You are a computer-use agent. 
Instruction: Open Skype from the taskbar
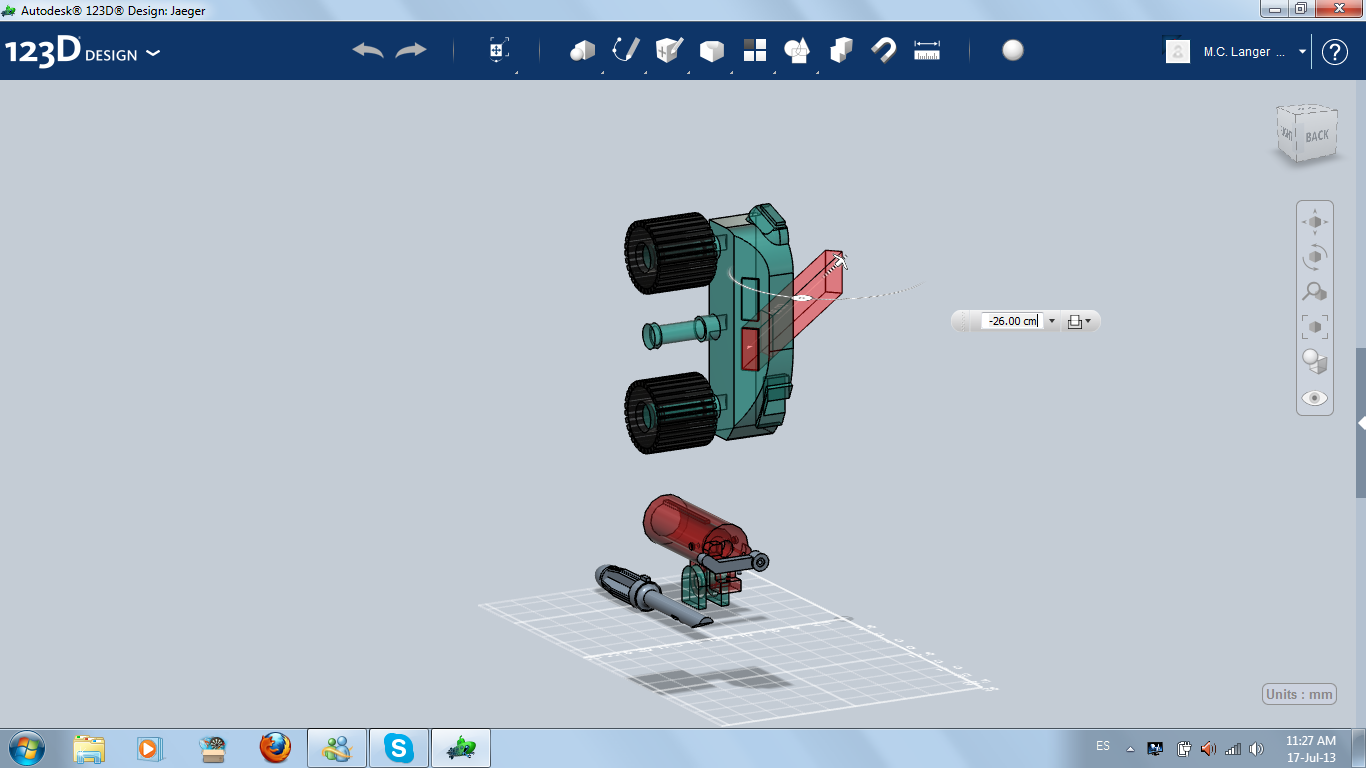(x=399, y=748)
